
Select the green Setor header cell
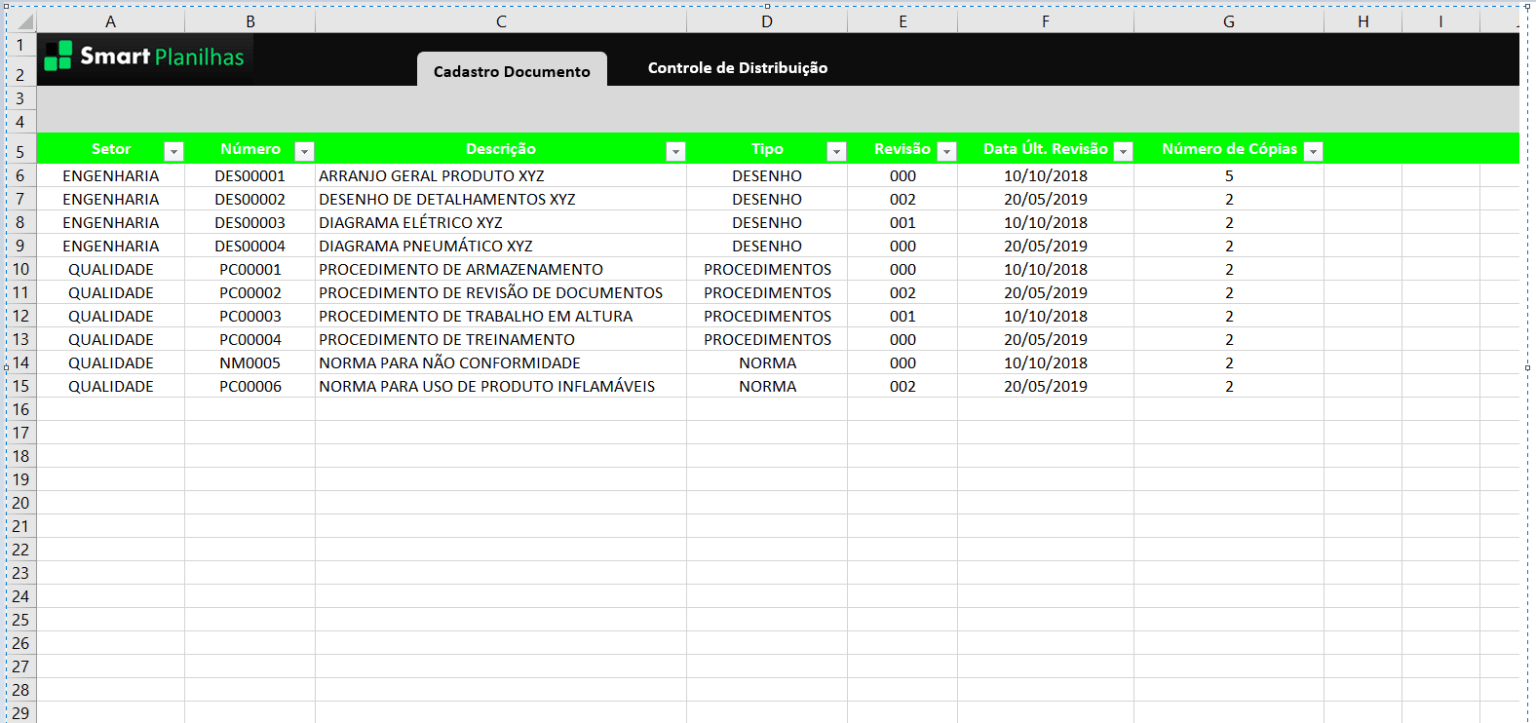[x=110, y=149]
